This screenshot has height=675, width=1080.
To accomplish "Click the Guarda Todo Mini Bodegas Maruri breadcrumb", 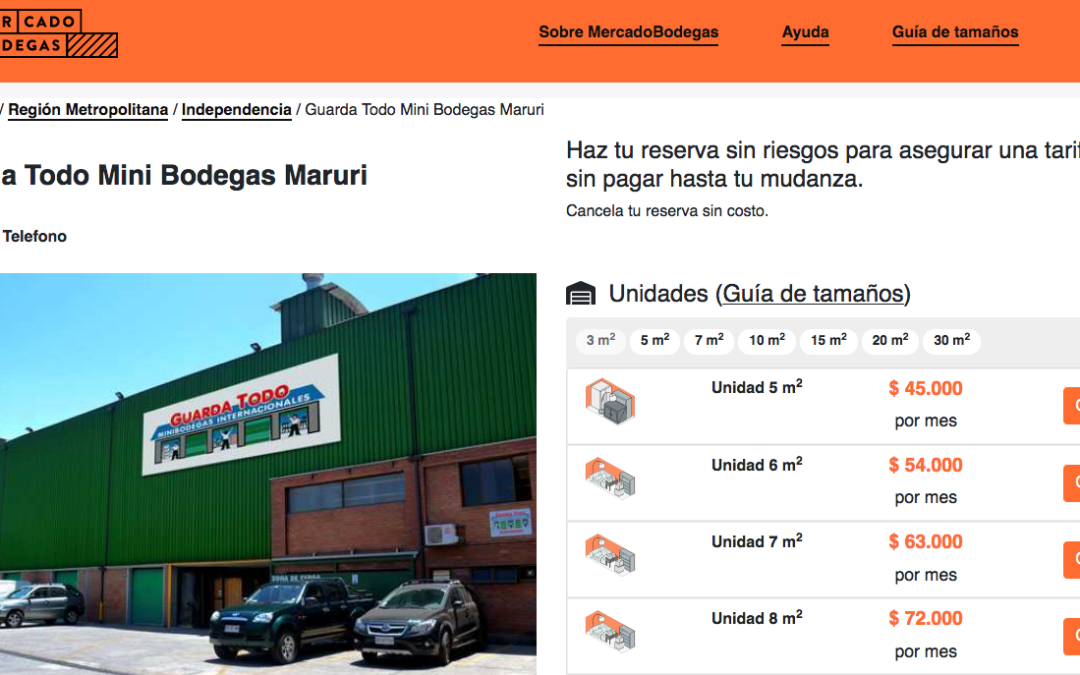I will click(x=424, y=110).
